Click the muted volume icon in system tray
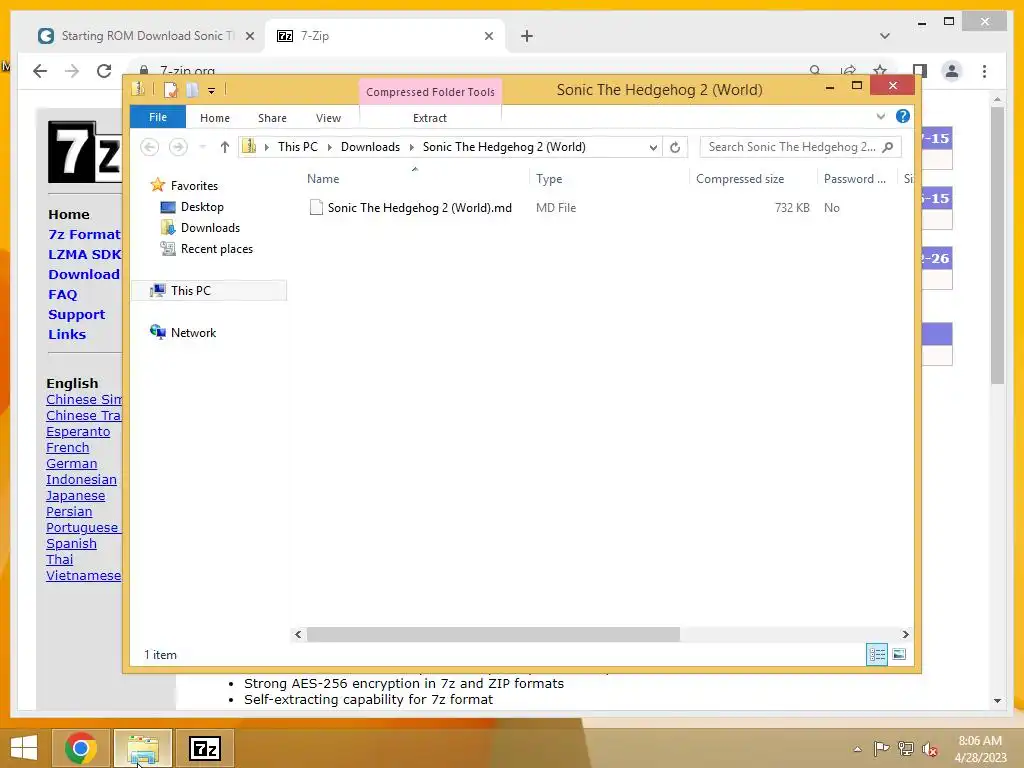This screenshot has width=1024, height=768. [x=929, y=749]
